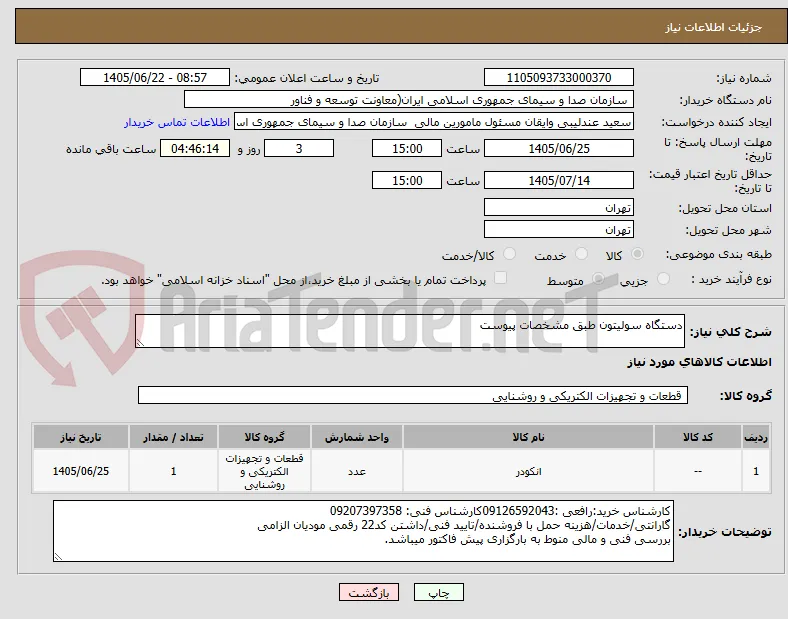This screenshot has height=619, width=788.
Task: Click the request creator name field
Action: [434, 122]
